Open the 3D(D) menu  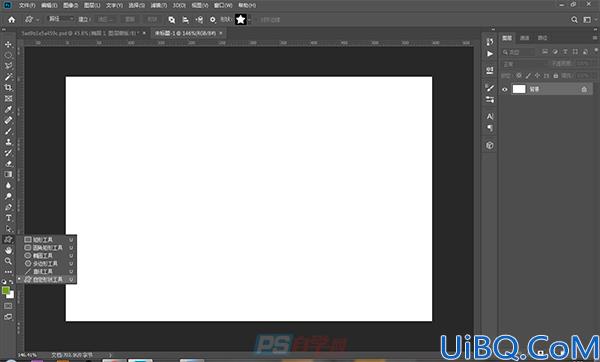[x=179, y=5]
